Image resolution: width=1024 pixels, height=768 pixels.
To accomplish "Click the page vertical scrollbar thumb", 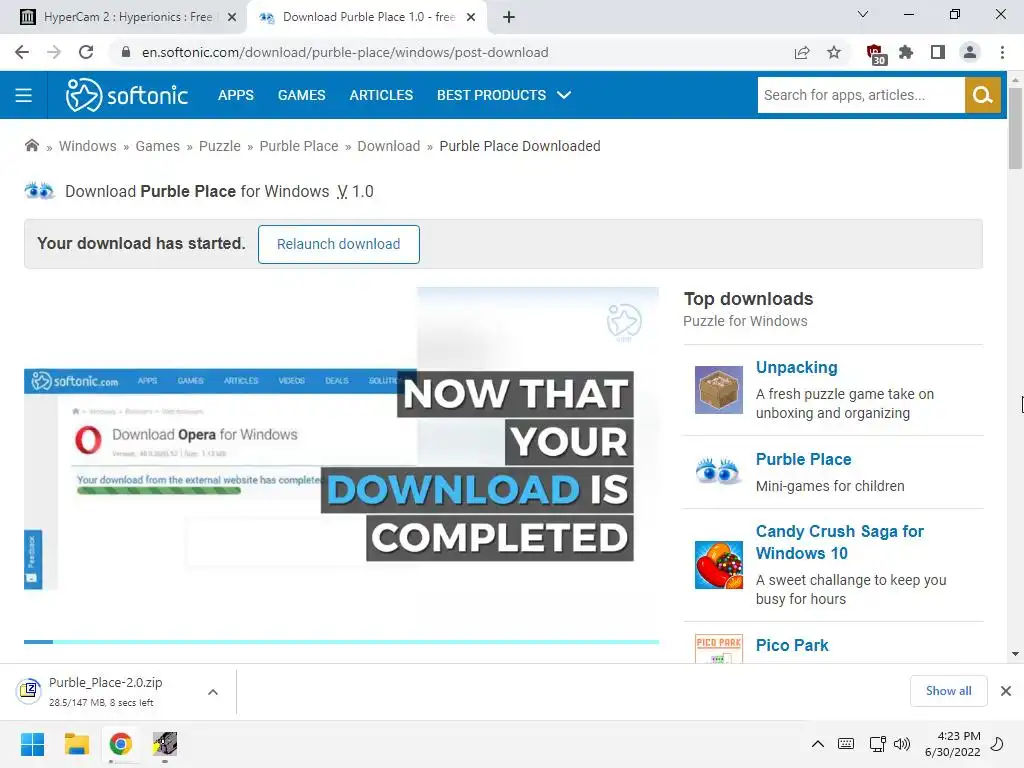I will tap(1015, 128).
